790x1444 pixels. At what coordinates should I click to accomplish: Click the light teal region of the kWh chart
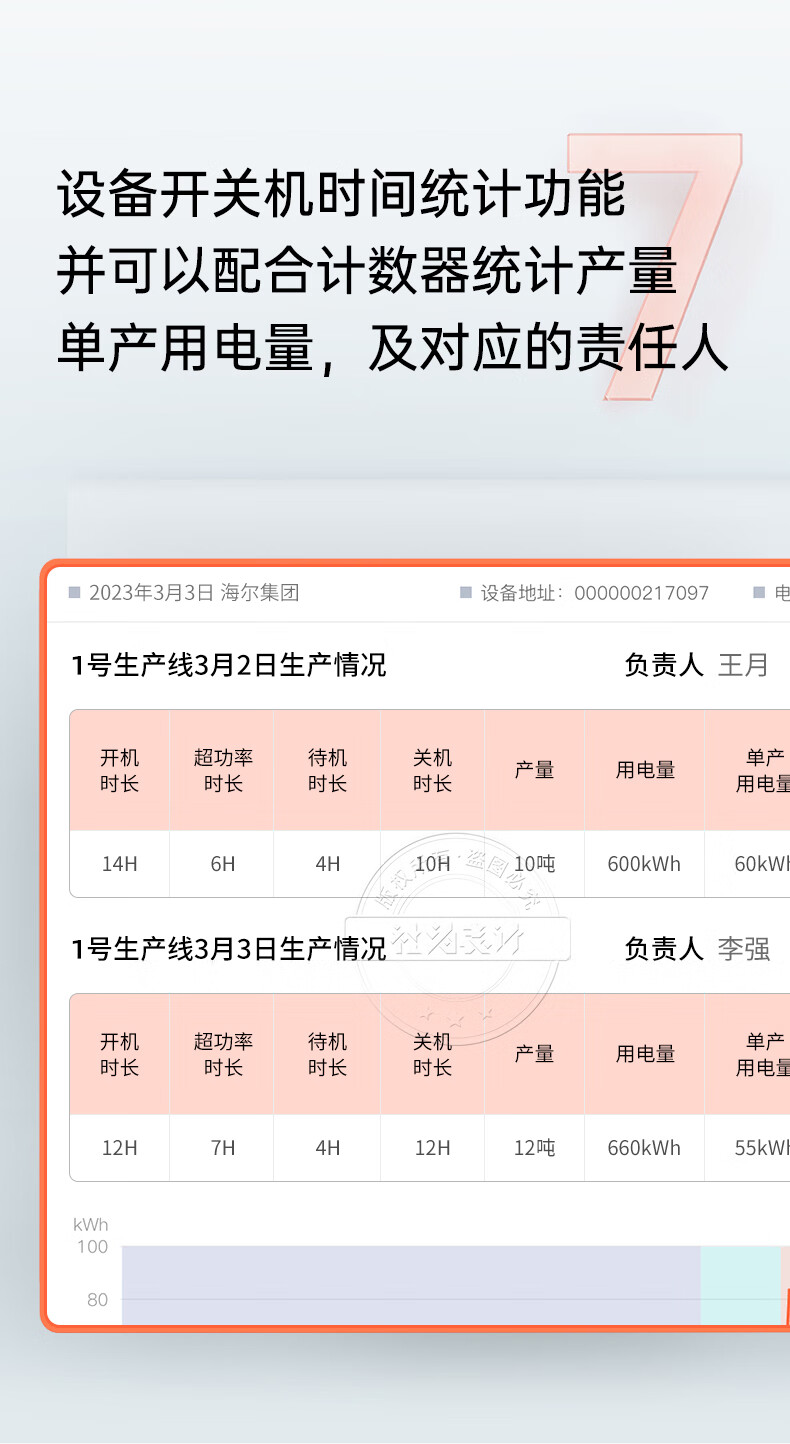point(740,1284)
